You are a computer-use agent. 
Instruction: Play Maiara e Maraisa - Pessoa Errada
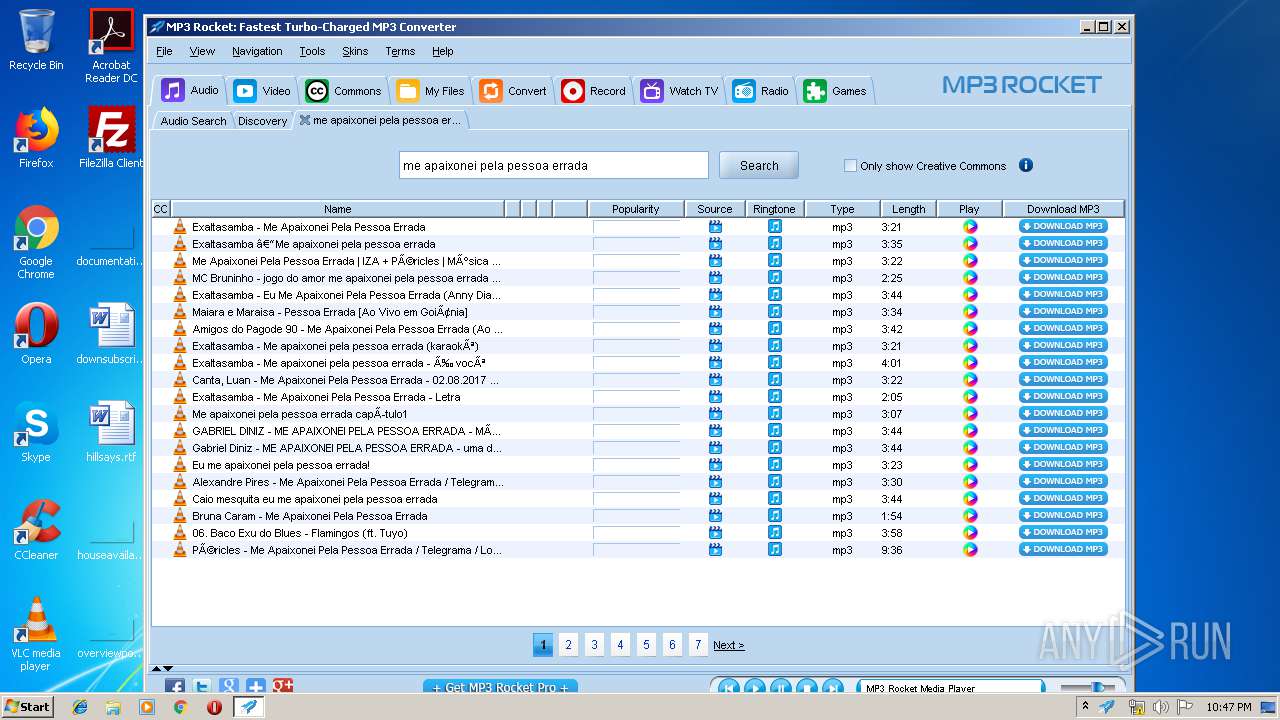969,312
